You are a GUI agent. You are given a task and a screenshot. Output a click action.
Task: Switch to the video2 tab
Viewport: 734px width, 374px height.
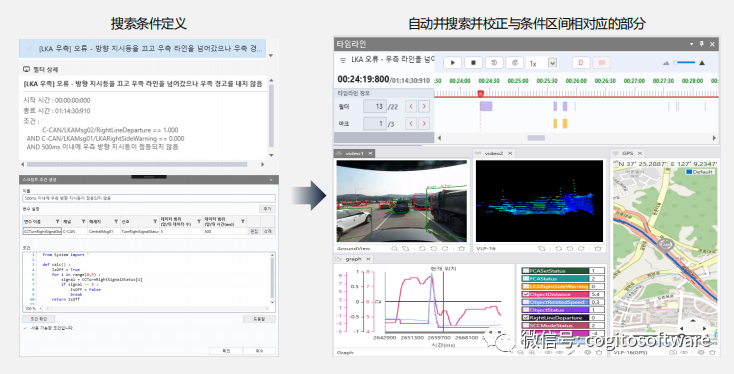[x=494, y=154]
